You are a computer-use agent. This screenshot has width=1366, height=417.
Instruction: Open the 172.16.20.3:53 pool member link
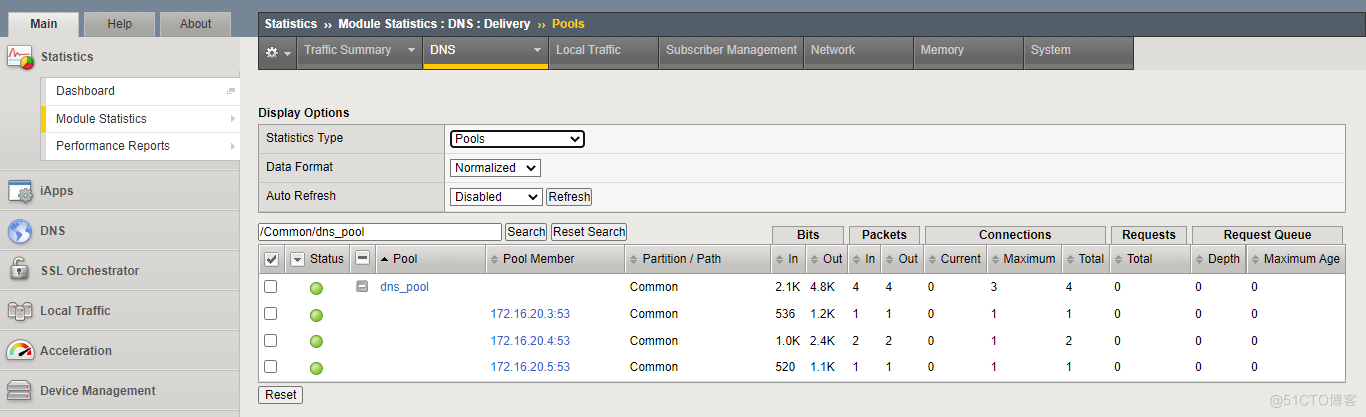pos(530,314)
